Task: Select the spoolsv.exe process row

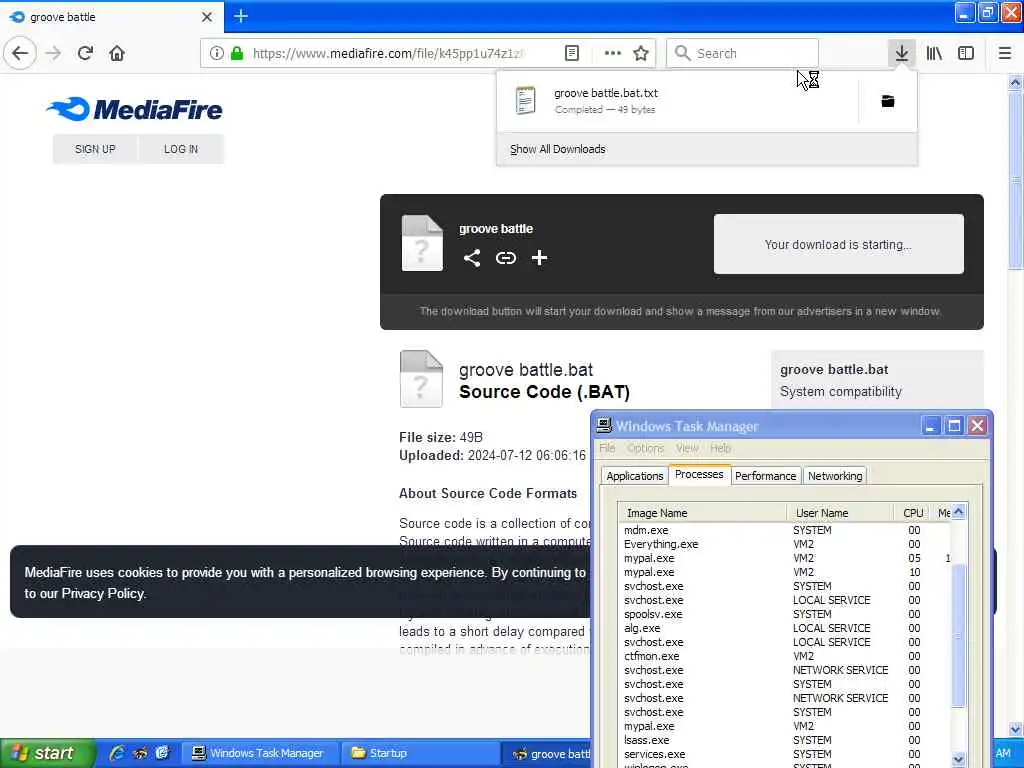Action: [x=785, y=614]
